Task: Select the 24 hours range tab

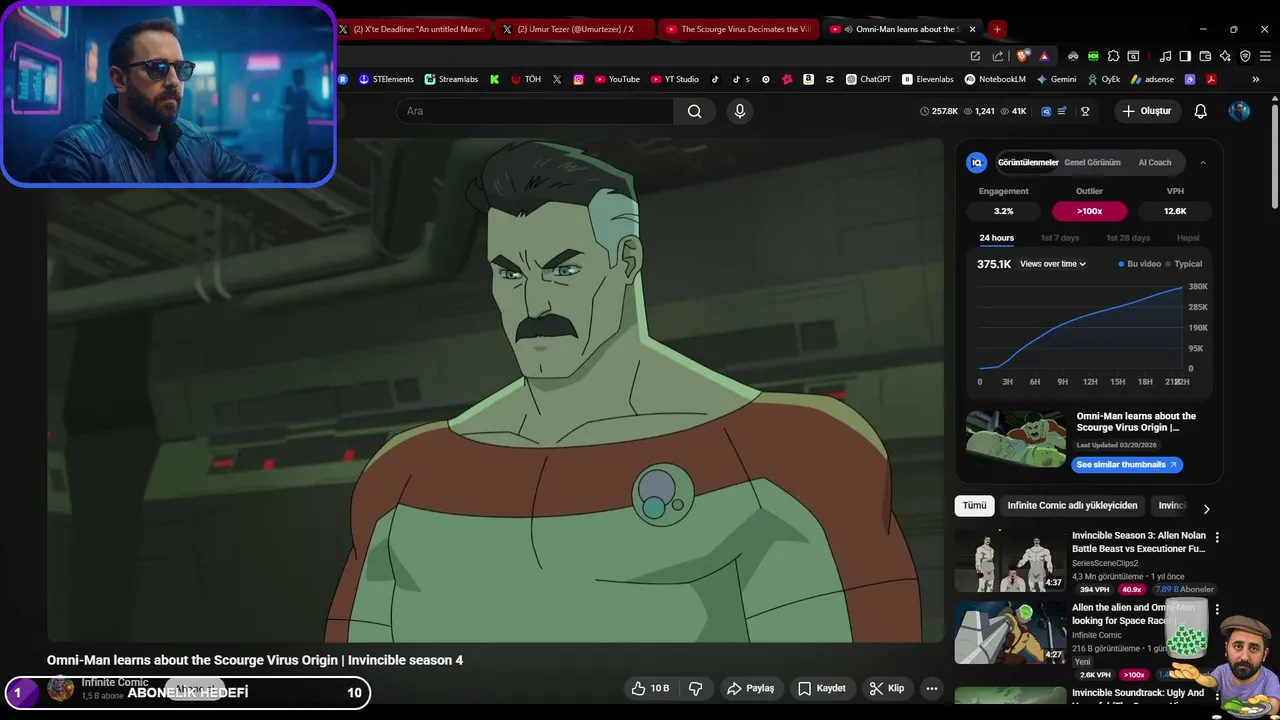Action: click(x=996, y=238)
